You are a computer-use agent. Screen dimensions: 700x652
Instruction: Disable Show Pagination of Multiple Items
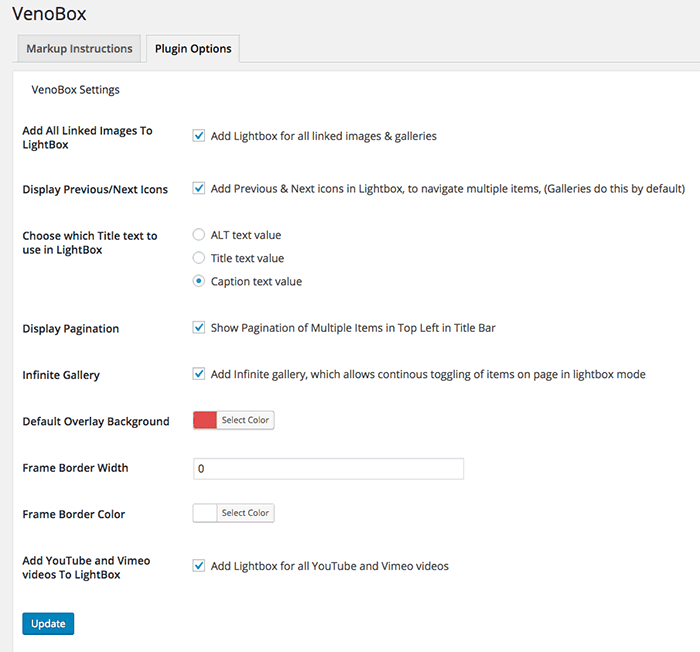pos(199,327)
